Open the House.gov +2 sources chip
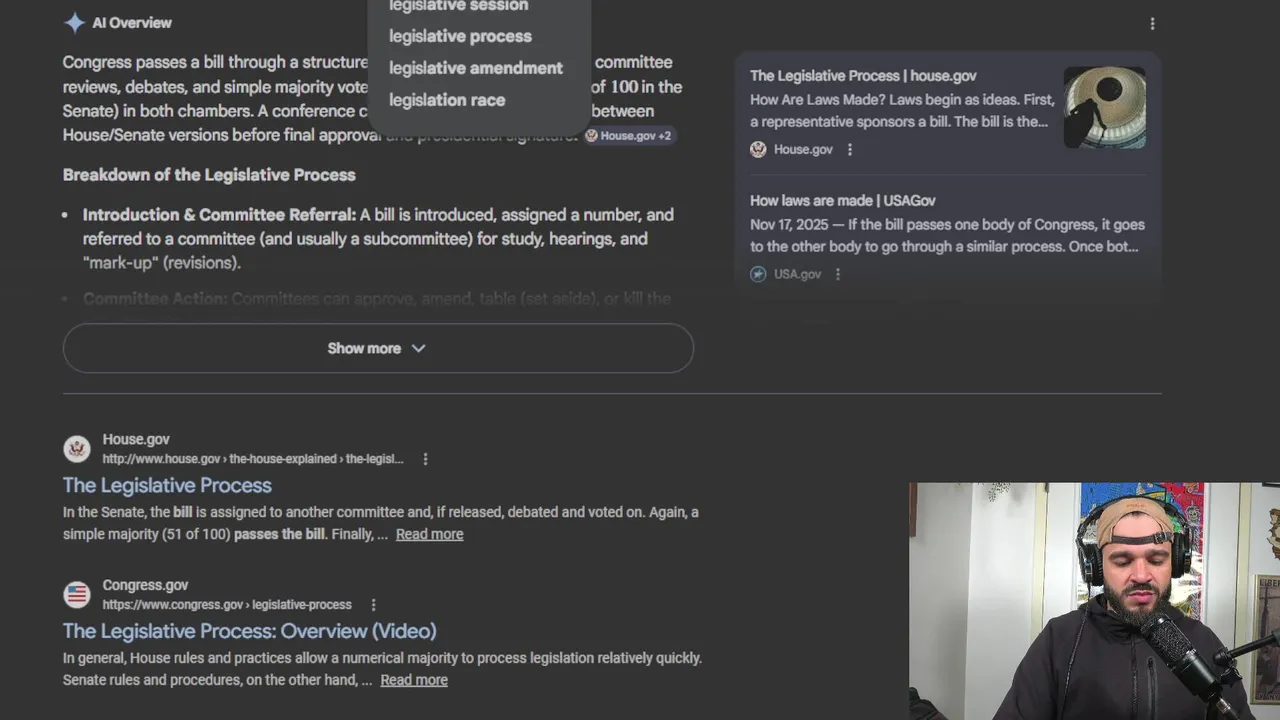The height and width of the screenshot is (720, 1280). click(629, 135)
